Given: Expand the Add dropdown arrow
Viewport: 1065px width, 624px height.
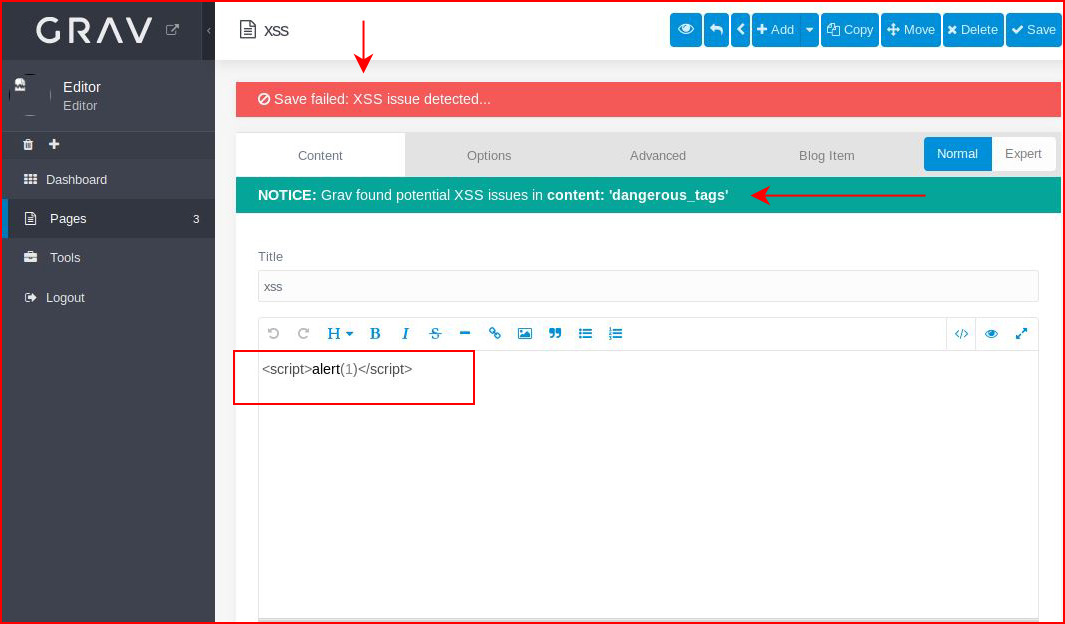Looking at the screenshot, I should tap(810, 30).
